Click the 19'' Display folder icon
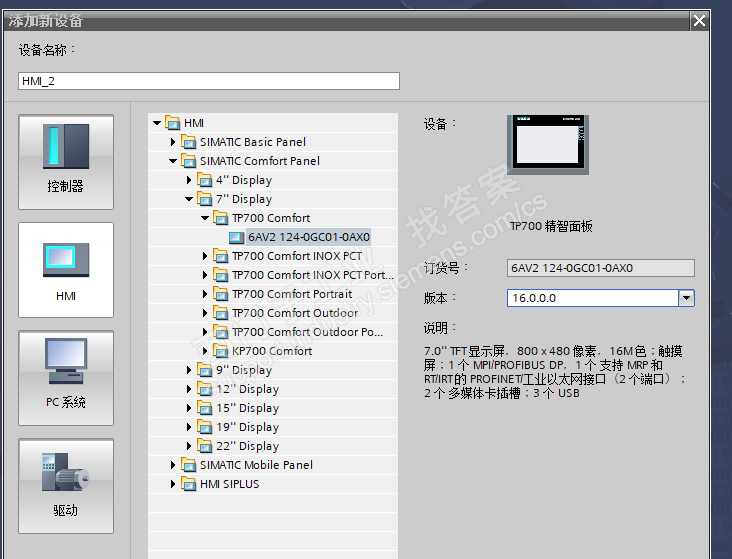Image resolution: width=732 pixels, height=559 pixels. (x=204, y=427)
